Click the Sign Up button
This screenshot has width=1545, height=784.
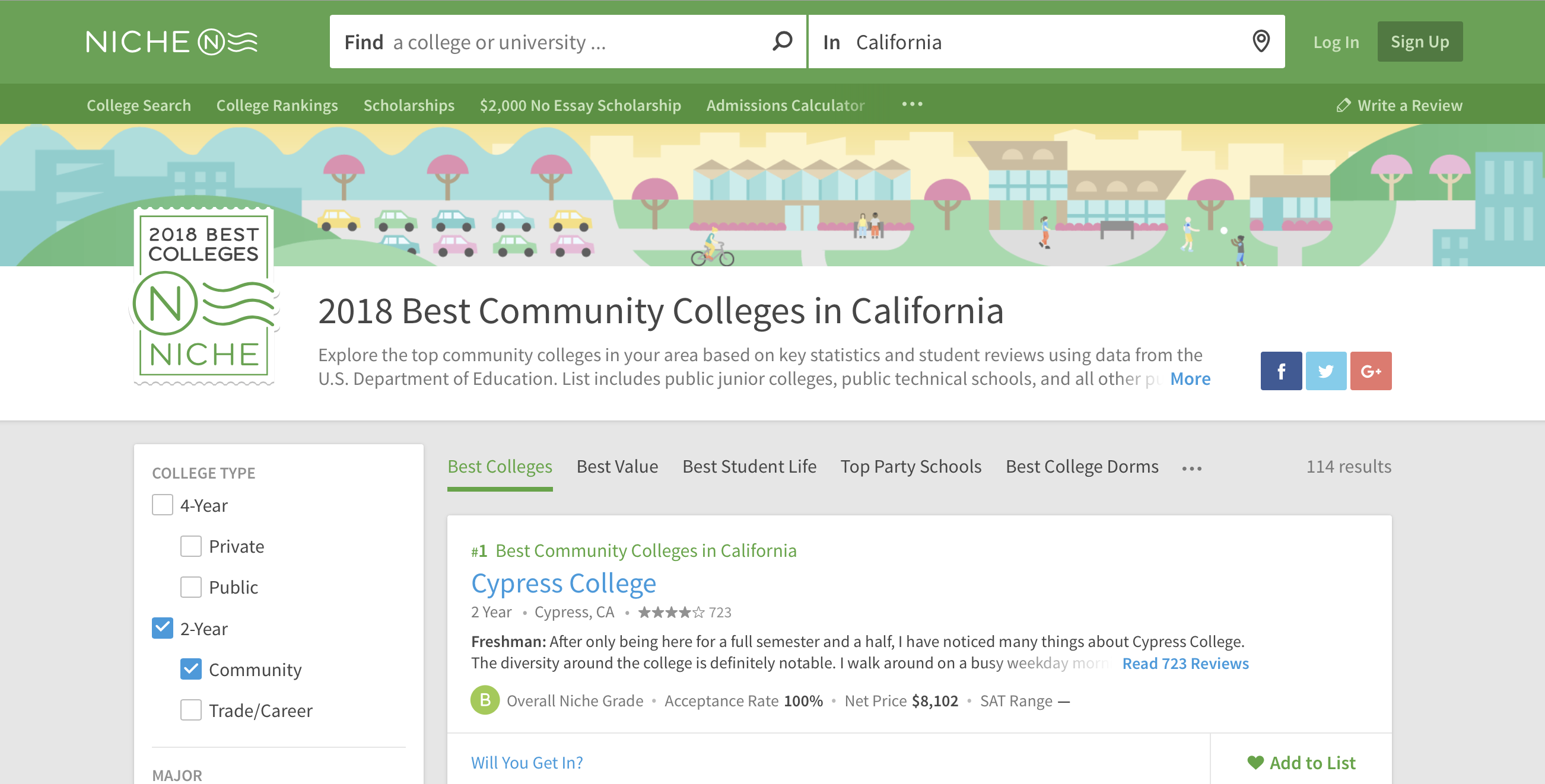1420,42
